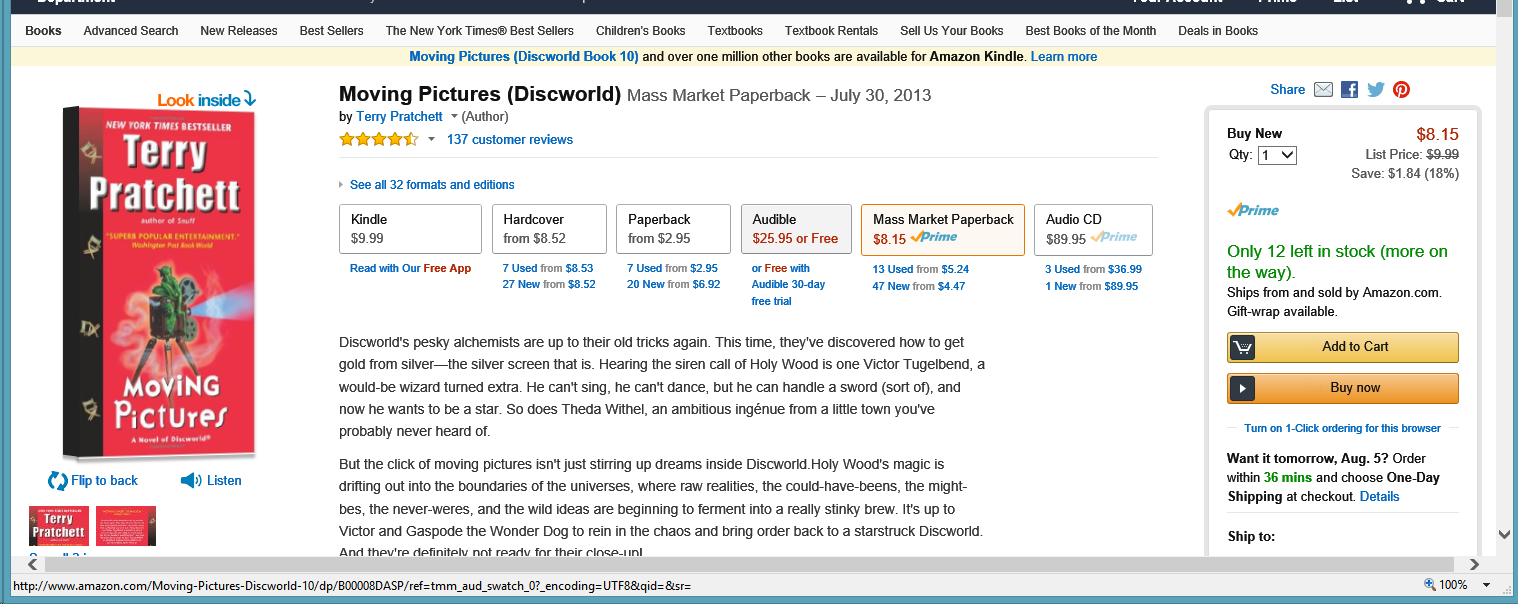Open the 137 customer reviews link
The height and width of the screenshot is (604, 1518).
510,140
